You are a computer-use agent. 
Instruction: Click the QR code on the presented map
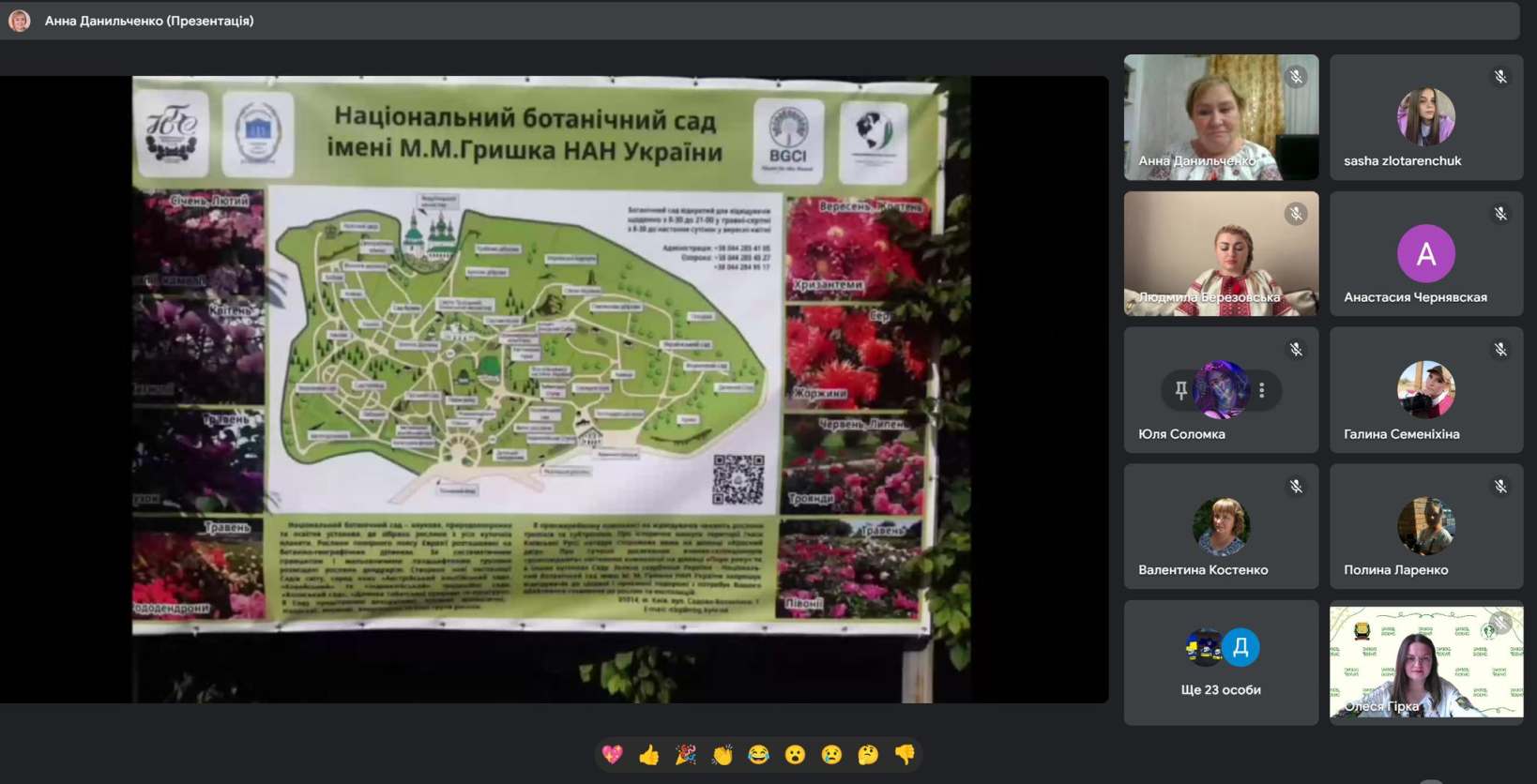coord(738,480)
